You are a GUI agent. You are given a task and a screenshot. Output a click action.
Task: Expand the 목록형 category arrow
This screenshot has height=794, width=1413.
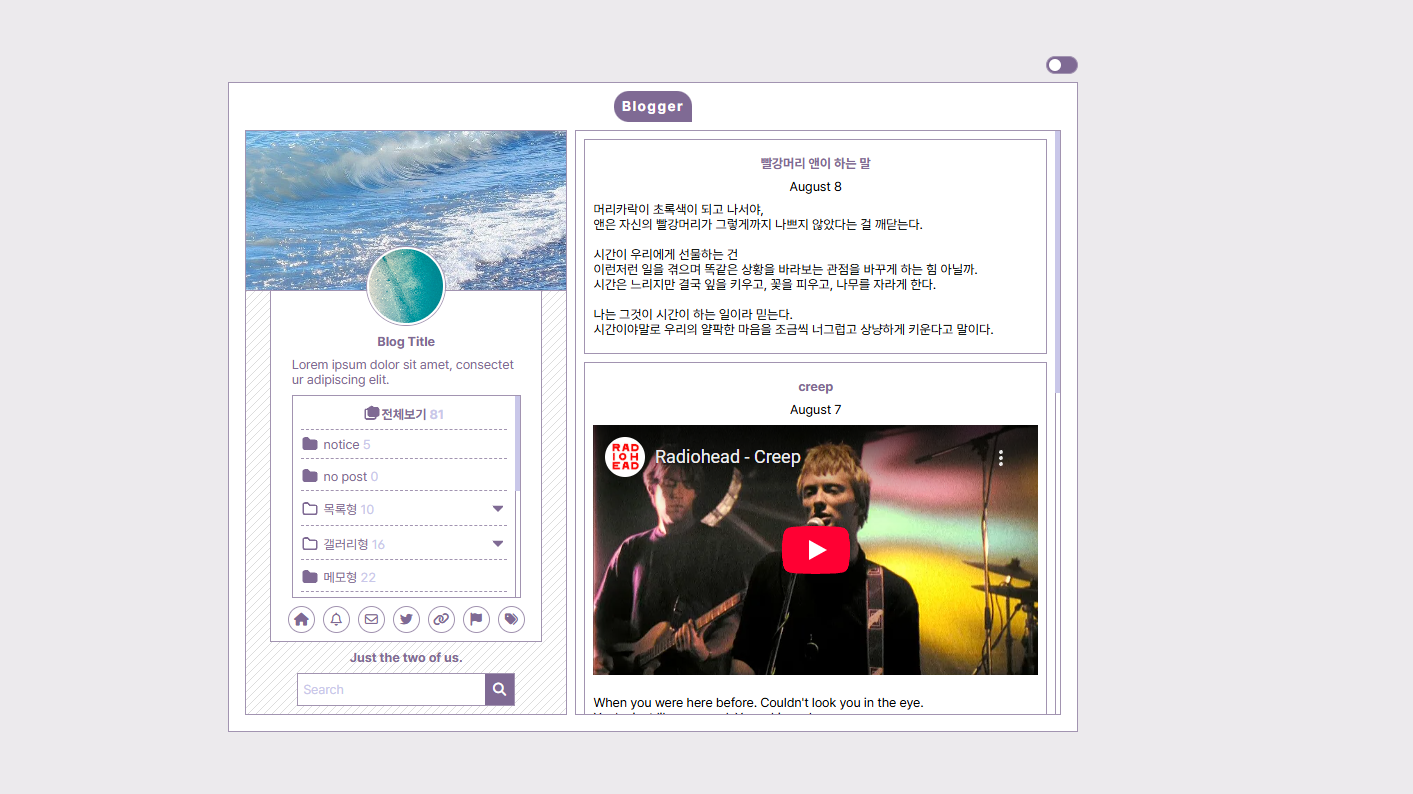point(498,509)
